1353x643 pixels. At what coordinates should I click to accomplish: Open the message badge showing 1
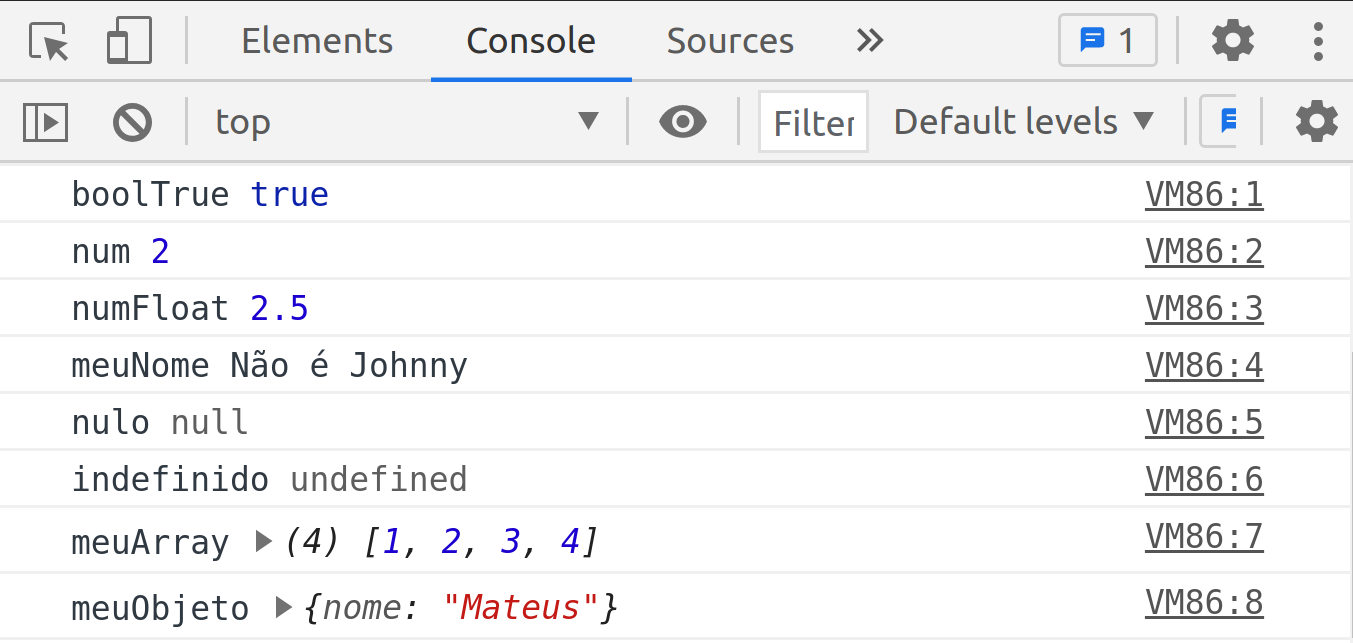1107,40
